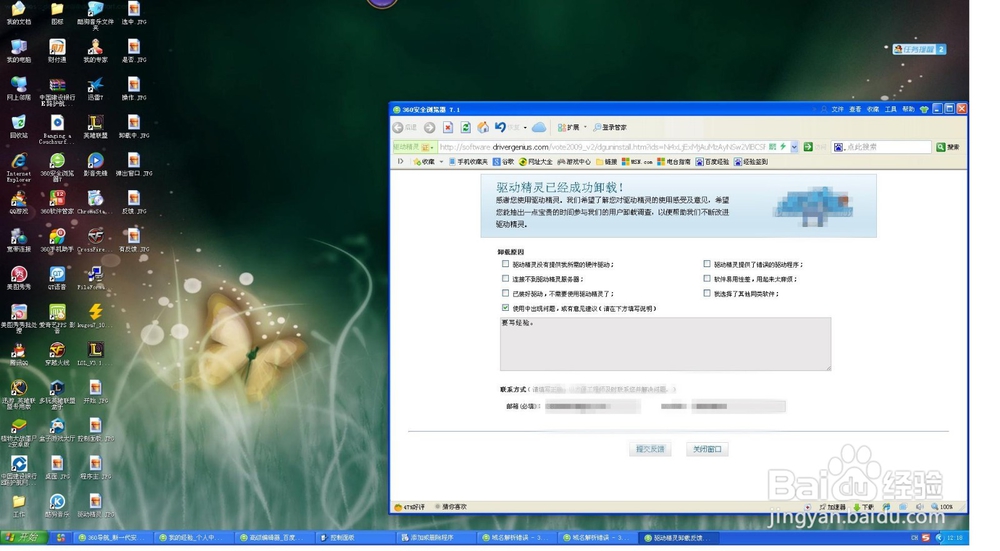The height and width of the screenshot is (551, 1000).
Task: Open 360手机助手 desktop icon
Action: (x=57, y=240)
